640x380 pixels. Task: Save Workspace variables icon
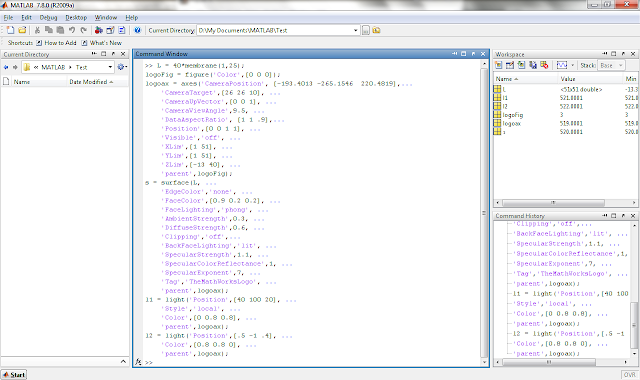(533, 65)
